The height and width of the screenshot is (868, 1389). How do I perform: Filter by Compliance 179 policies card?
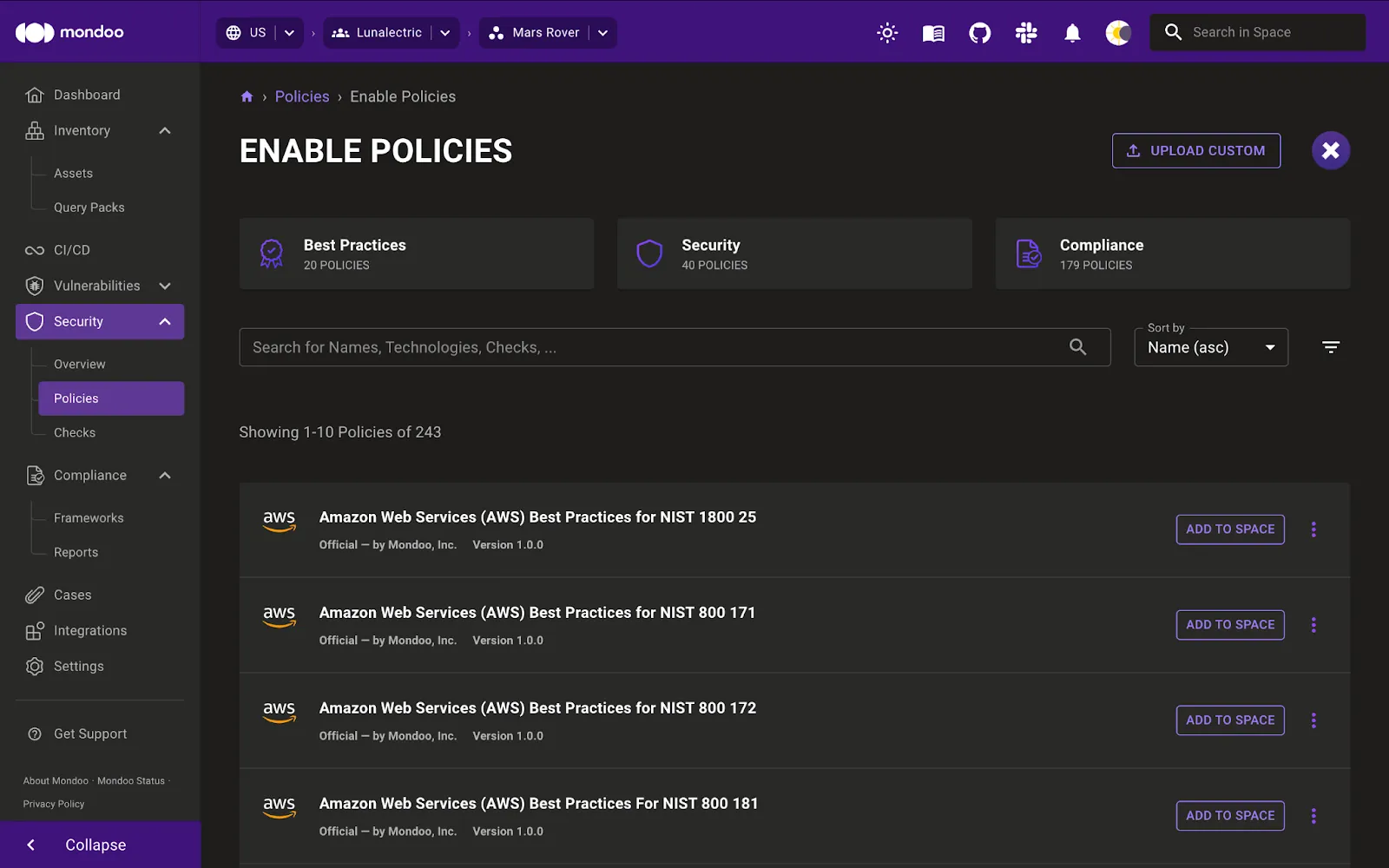(x=1173, y=253)
